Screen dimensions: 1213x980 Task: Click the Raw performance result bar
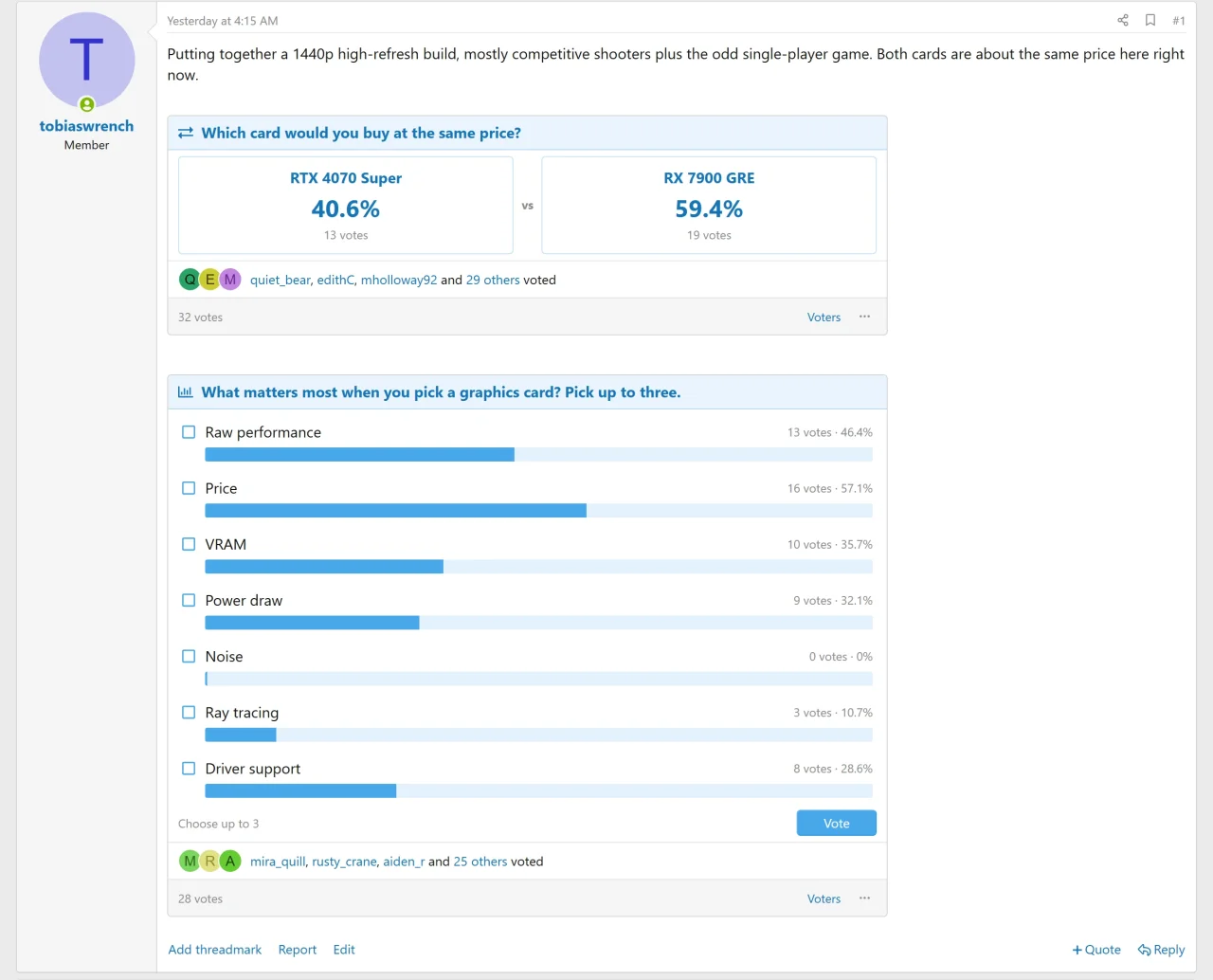coord(539,455)
